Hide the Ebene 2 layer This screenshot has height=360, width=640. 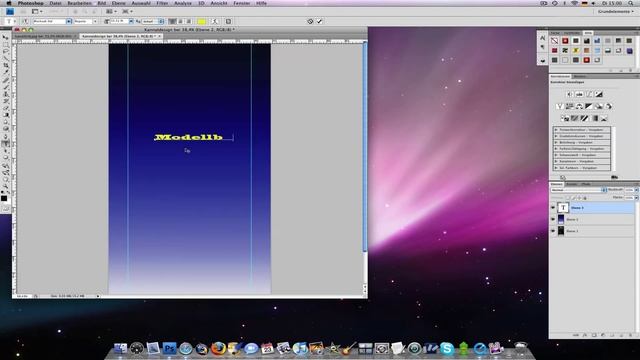click(553, 219)
